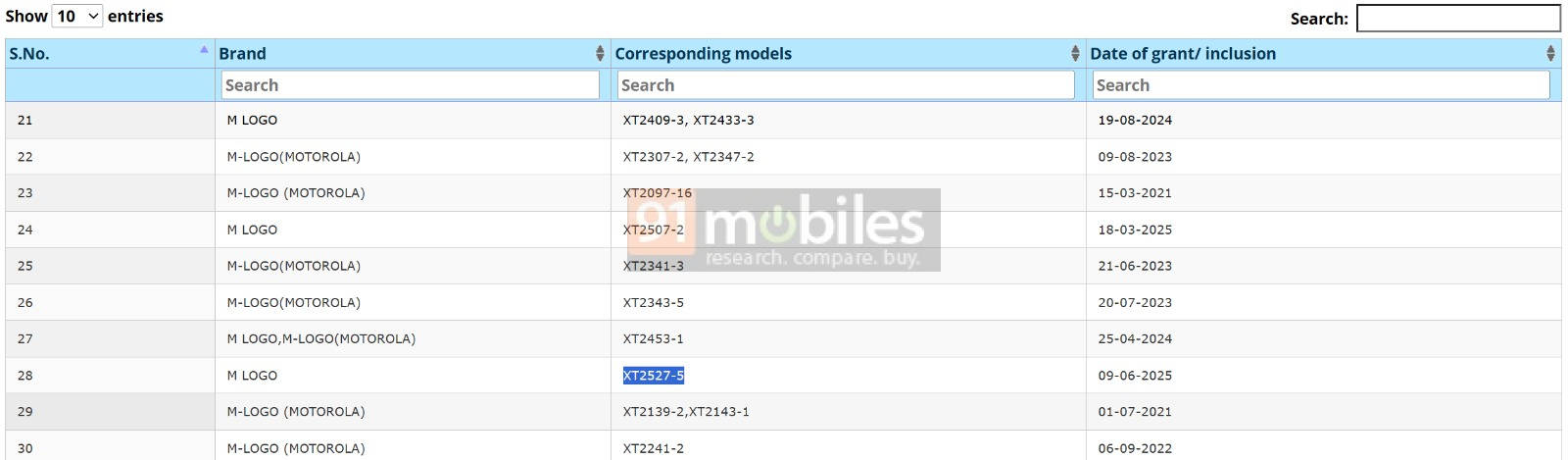Screen dimensions: 1568x460
Task: Click the Date of grant/inclusion header
Action: (1183, 54)
